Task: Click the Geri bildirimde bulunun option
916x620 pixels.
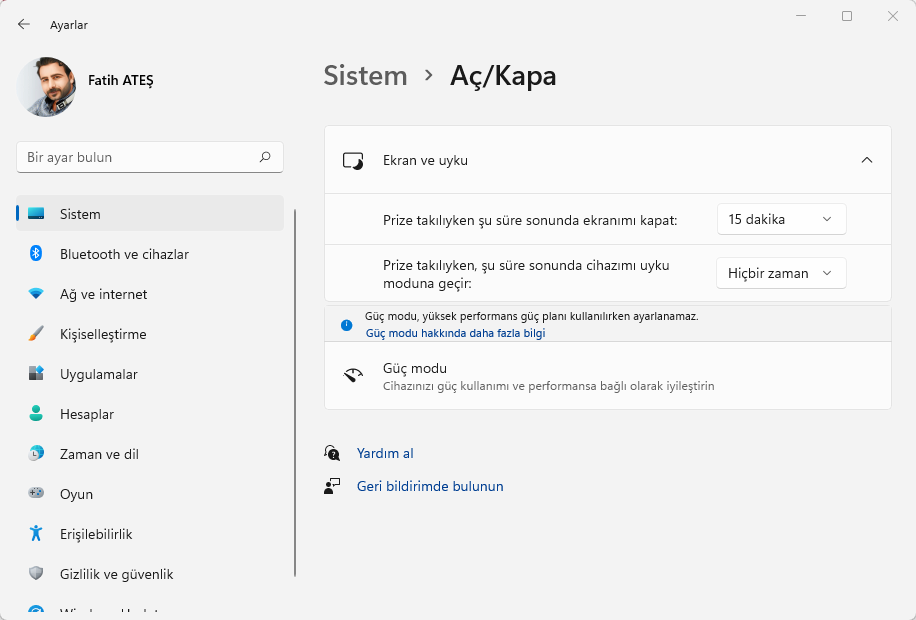Action: click(428, 486)
